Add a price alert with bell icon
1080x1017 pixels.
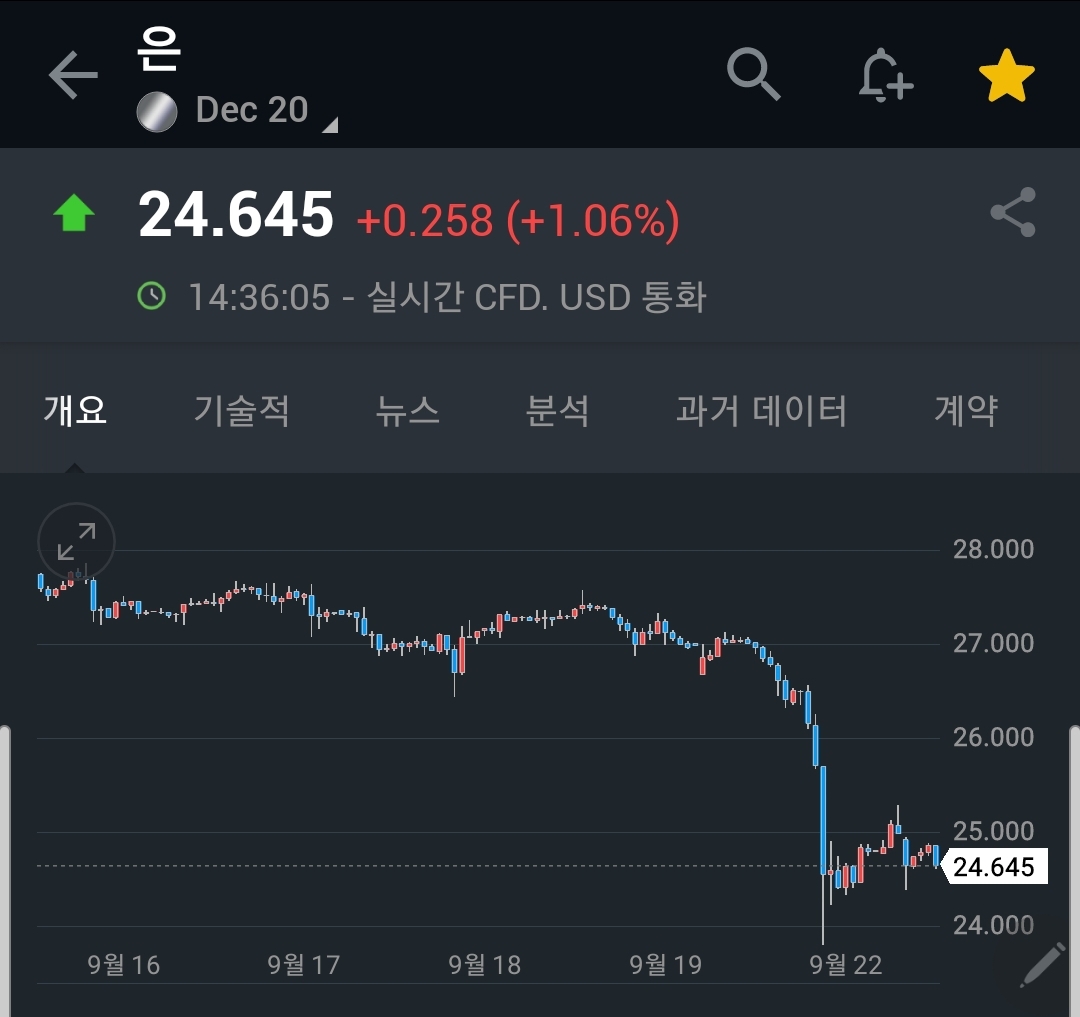886,75
